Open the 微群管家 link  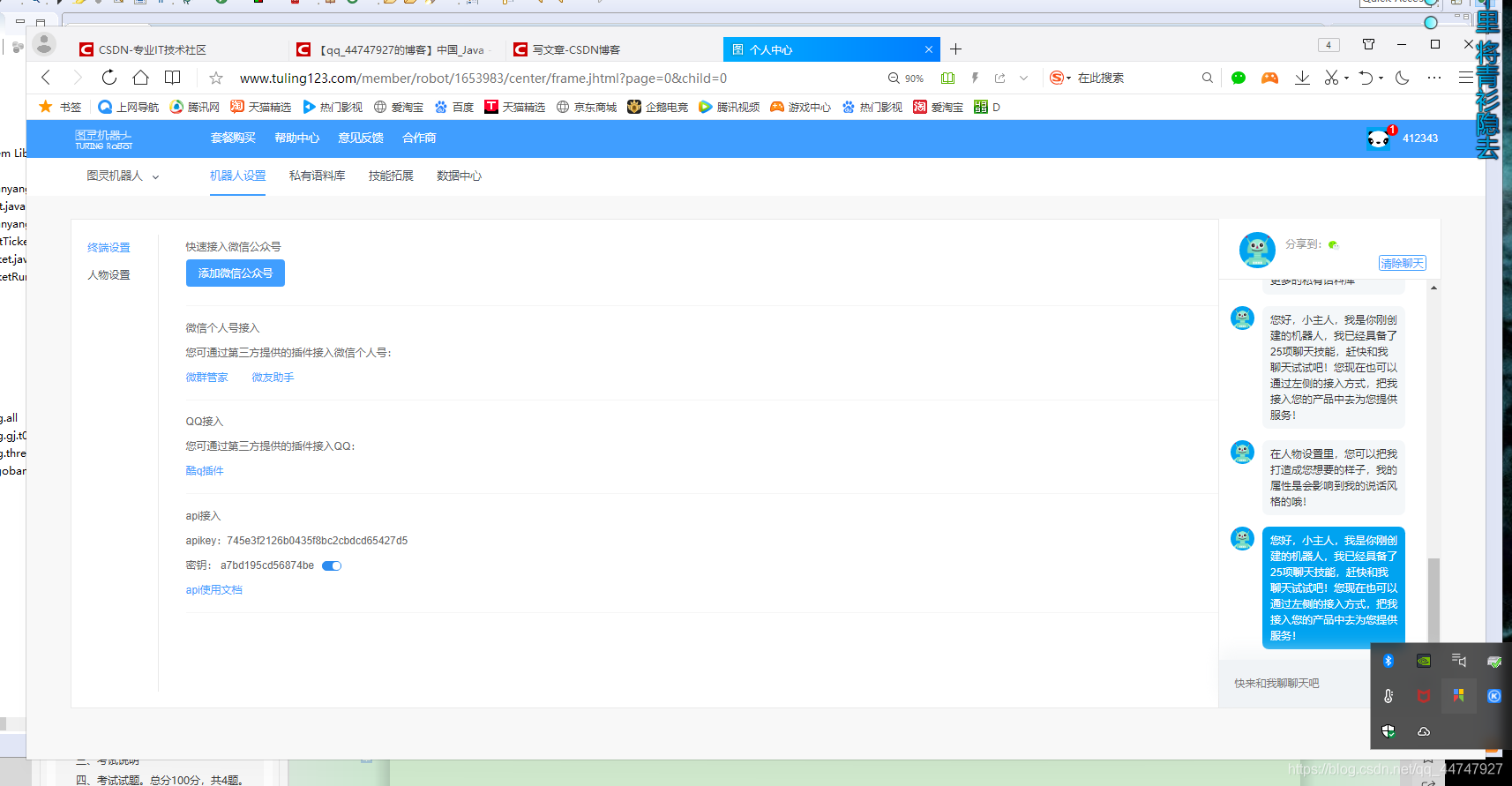206,377
